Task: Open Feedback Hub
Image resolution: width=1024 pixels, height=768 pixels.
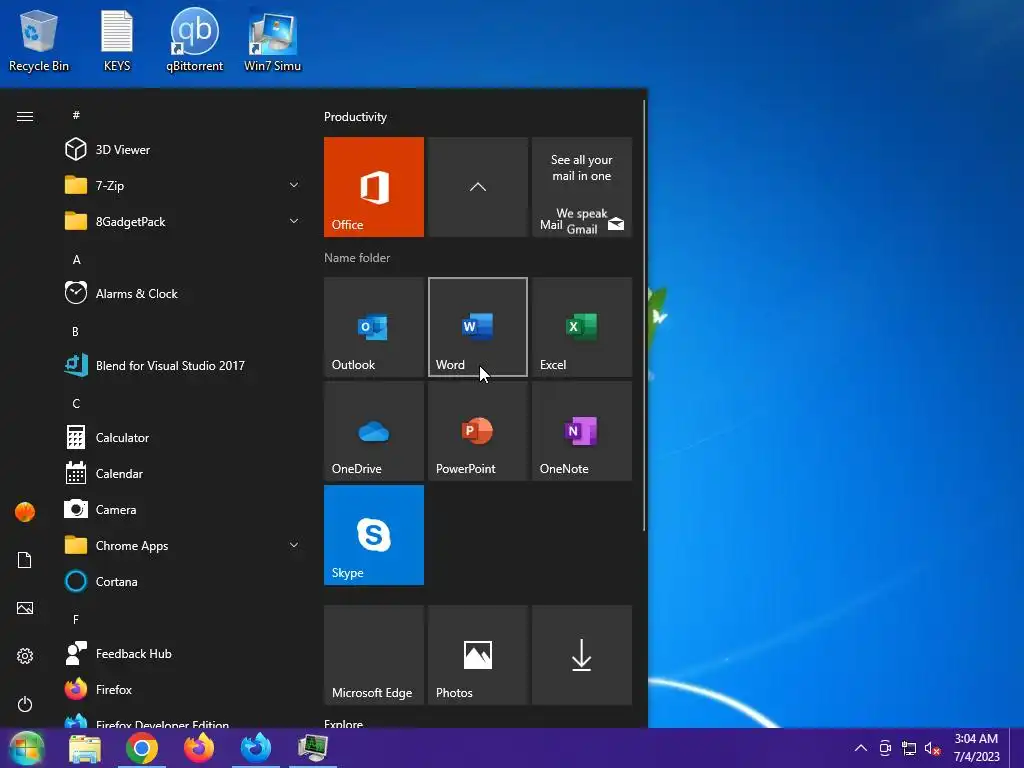Action: coord(183,653)
